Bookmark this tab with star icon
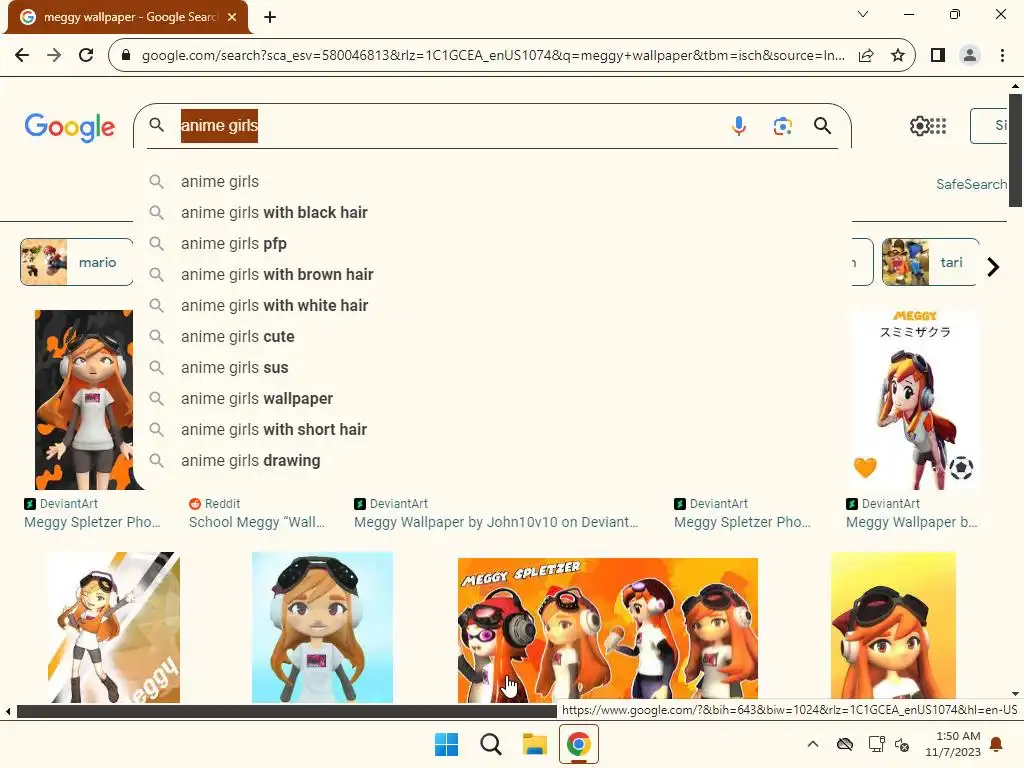The image size is (1024, 768). 898,55
